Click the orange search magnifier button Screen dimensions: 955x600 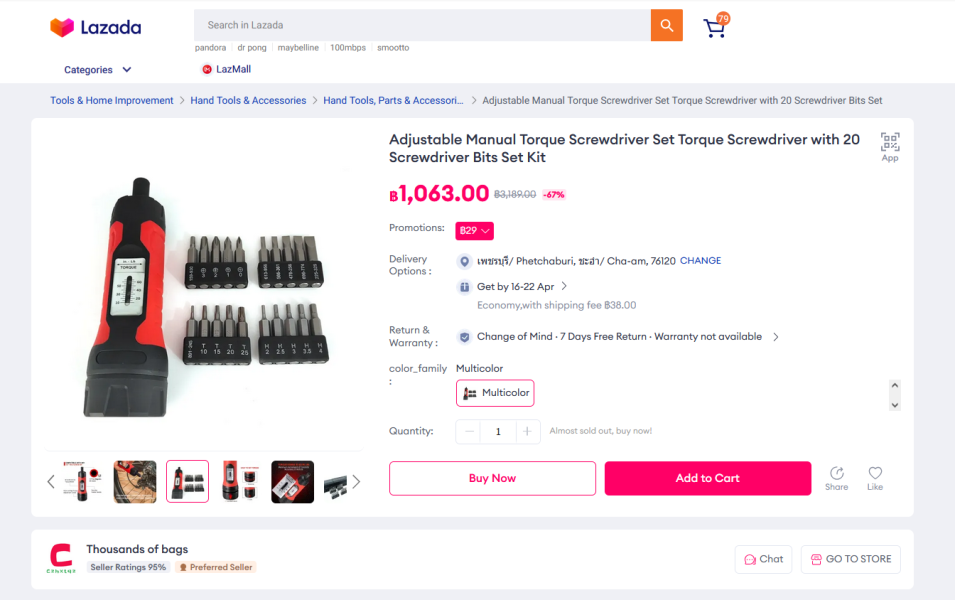pyautogui.click(x=666, y=25)
